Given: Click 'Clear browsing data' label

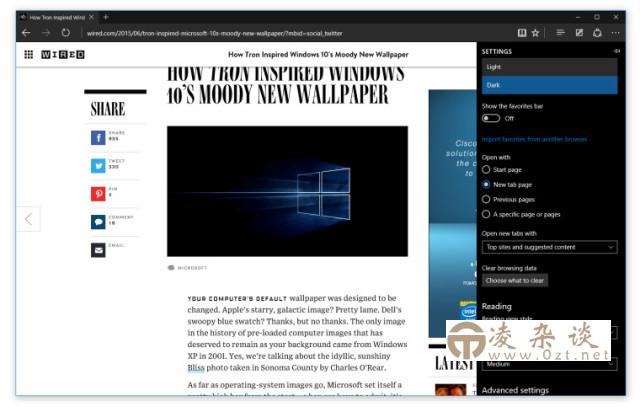Looking at the screenshot, I should coord(509,268).
